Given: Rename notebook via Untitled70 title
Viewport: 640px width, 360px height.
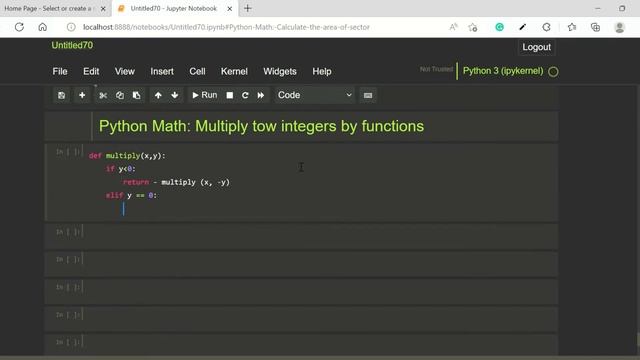Looking at the screenshot, I should coord(72,45).
